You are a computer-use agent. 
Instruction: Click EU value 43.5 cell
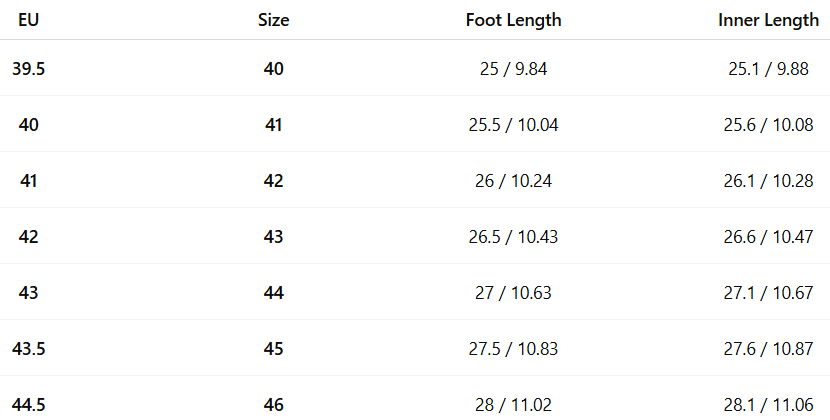[29, 349]
